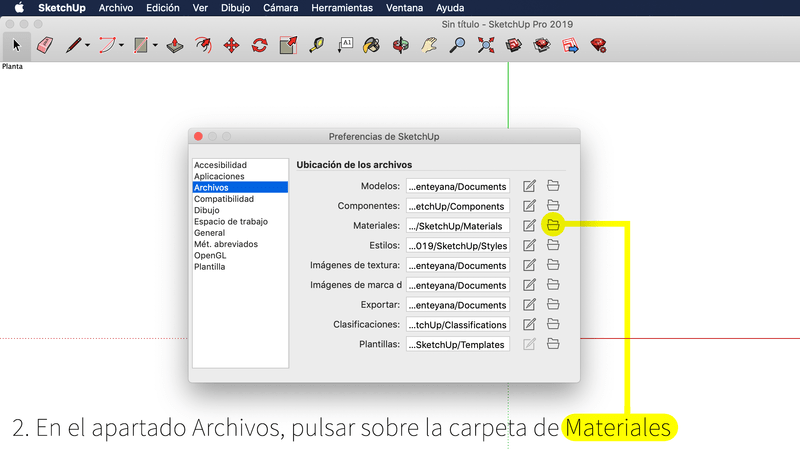The height and width of the screenshot is (450, 800).
Task: Browse folder for Imágenes de marca
Action: [x=553, y=285]
